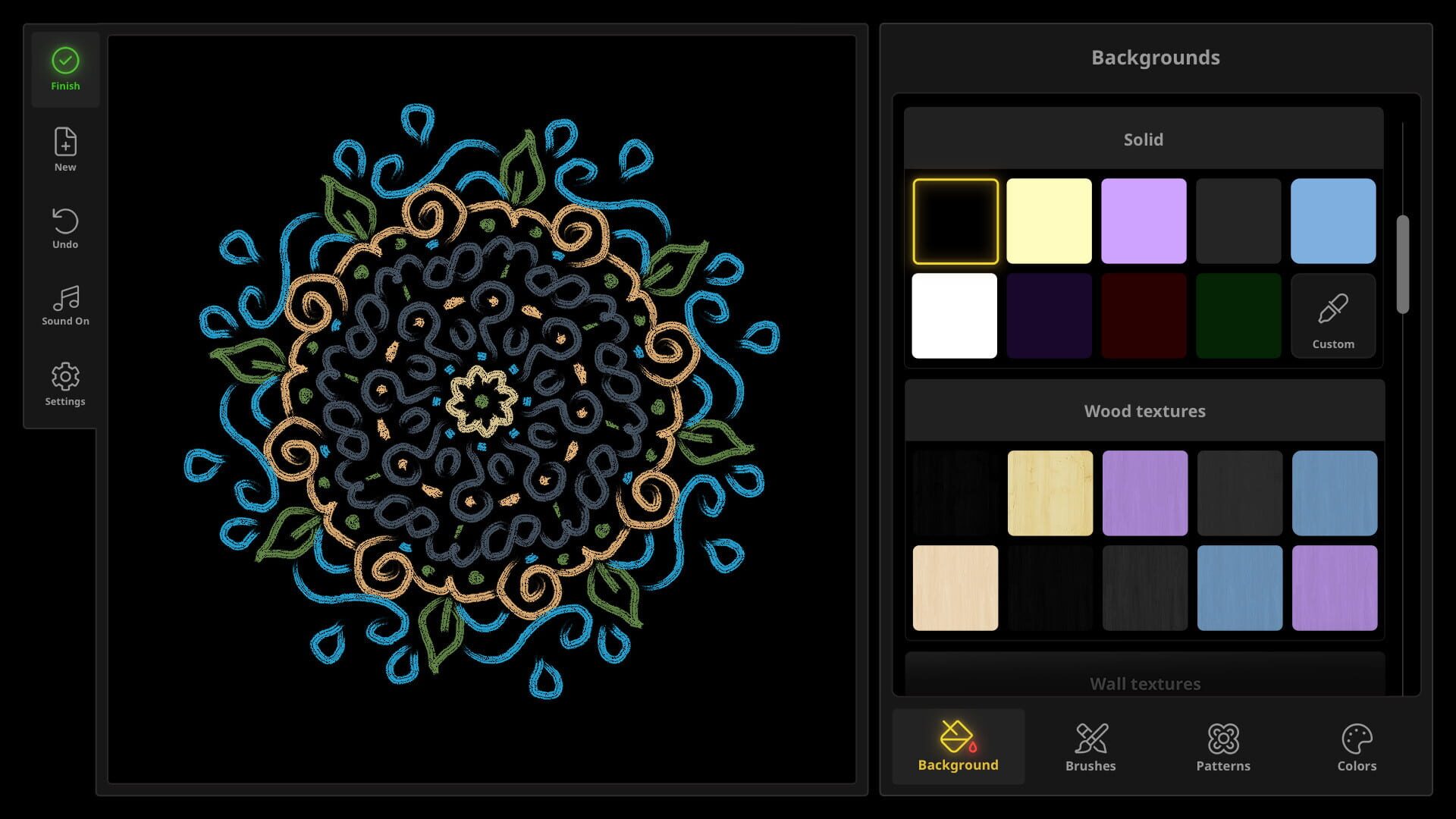
Task: Choose the purple wood texture background
Action: point(1145,492)
